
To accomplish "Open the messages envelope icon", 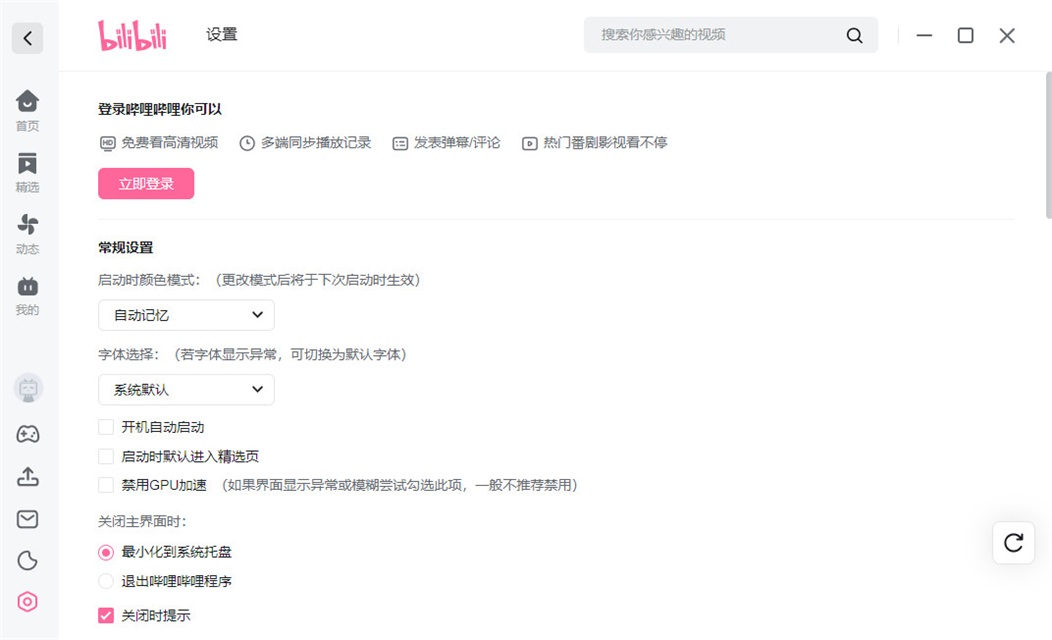I will click(28, 519).
